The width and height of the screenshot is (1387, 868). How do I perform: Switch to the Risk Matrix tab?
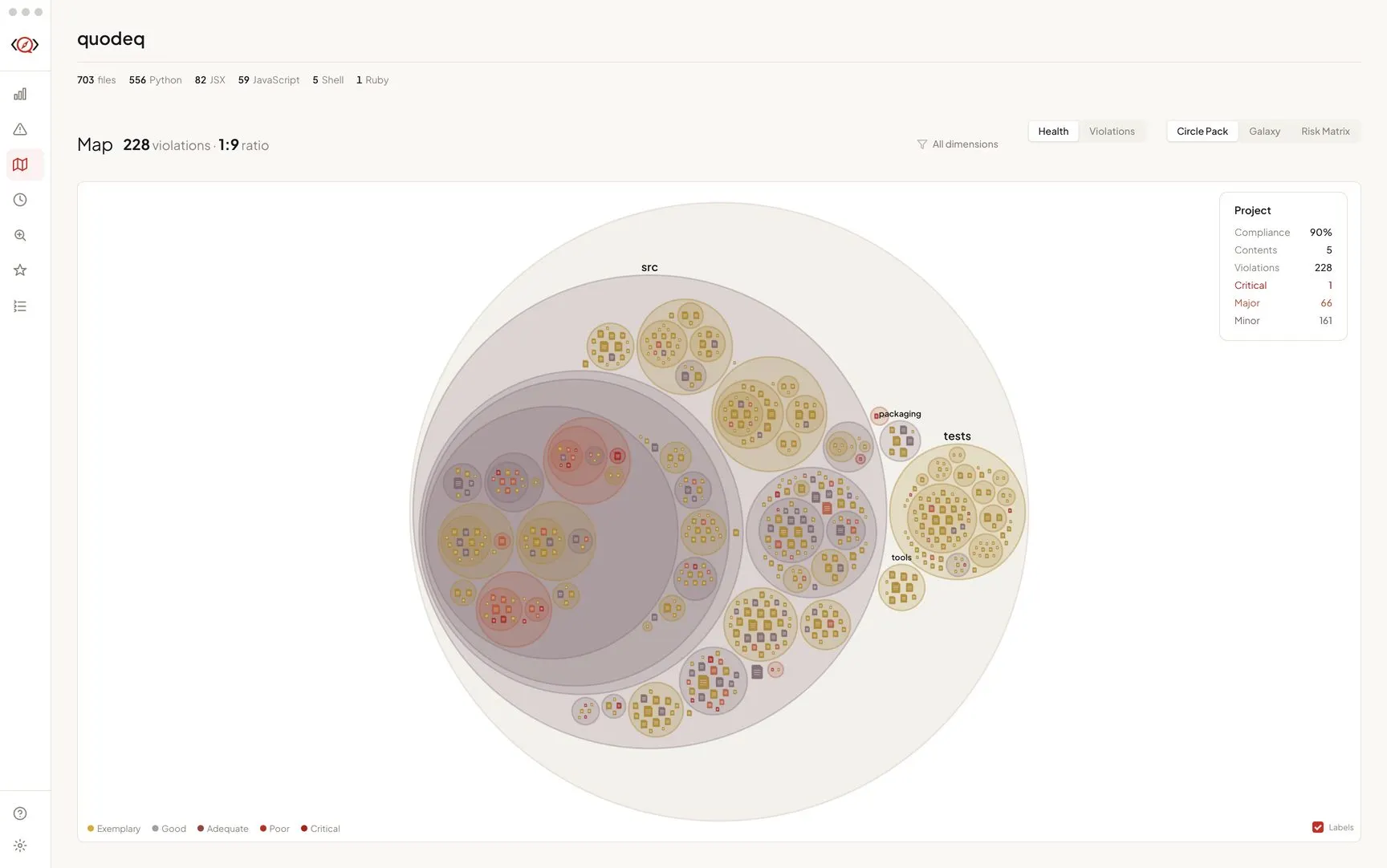click(1324, 132)
